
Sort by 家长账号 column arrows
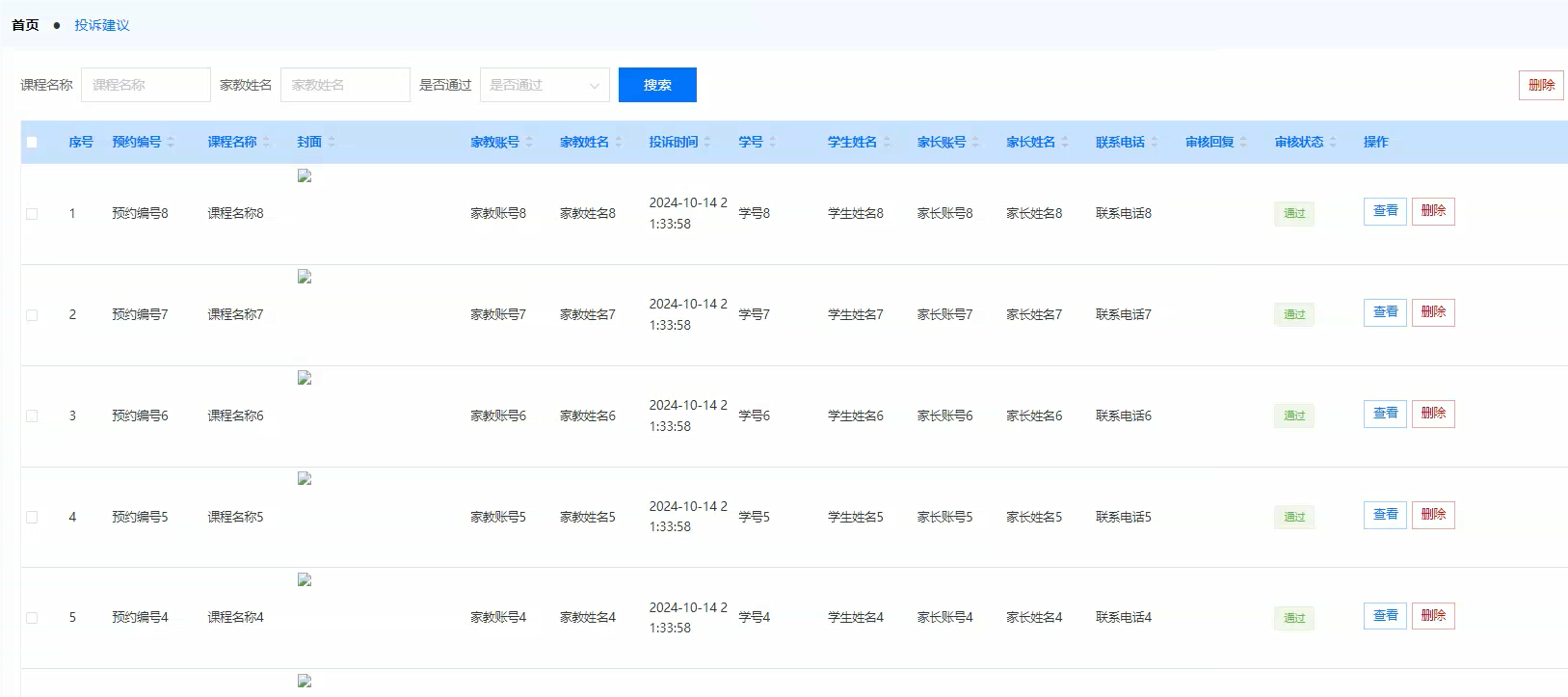tap(975, 142)
